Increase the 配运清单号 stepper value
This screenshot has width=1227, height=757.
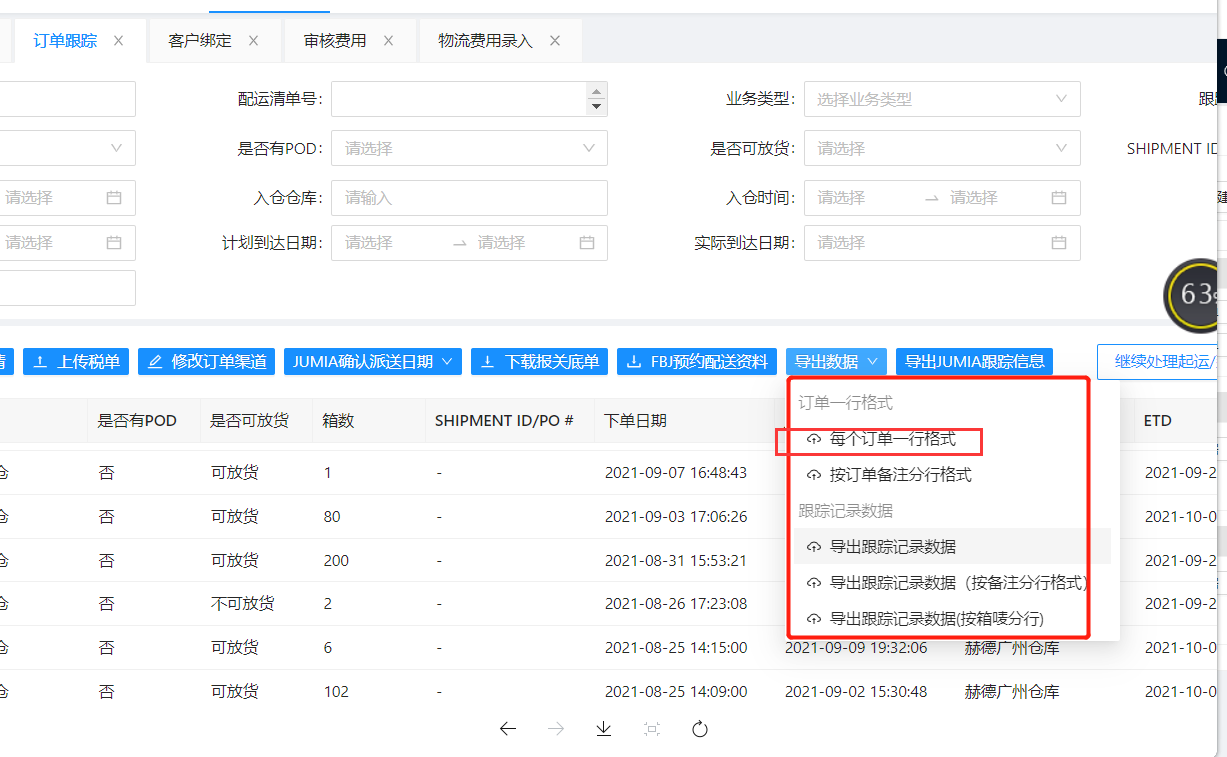click(x=597, y=91)
